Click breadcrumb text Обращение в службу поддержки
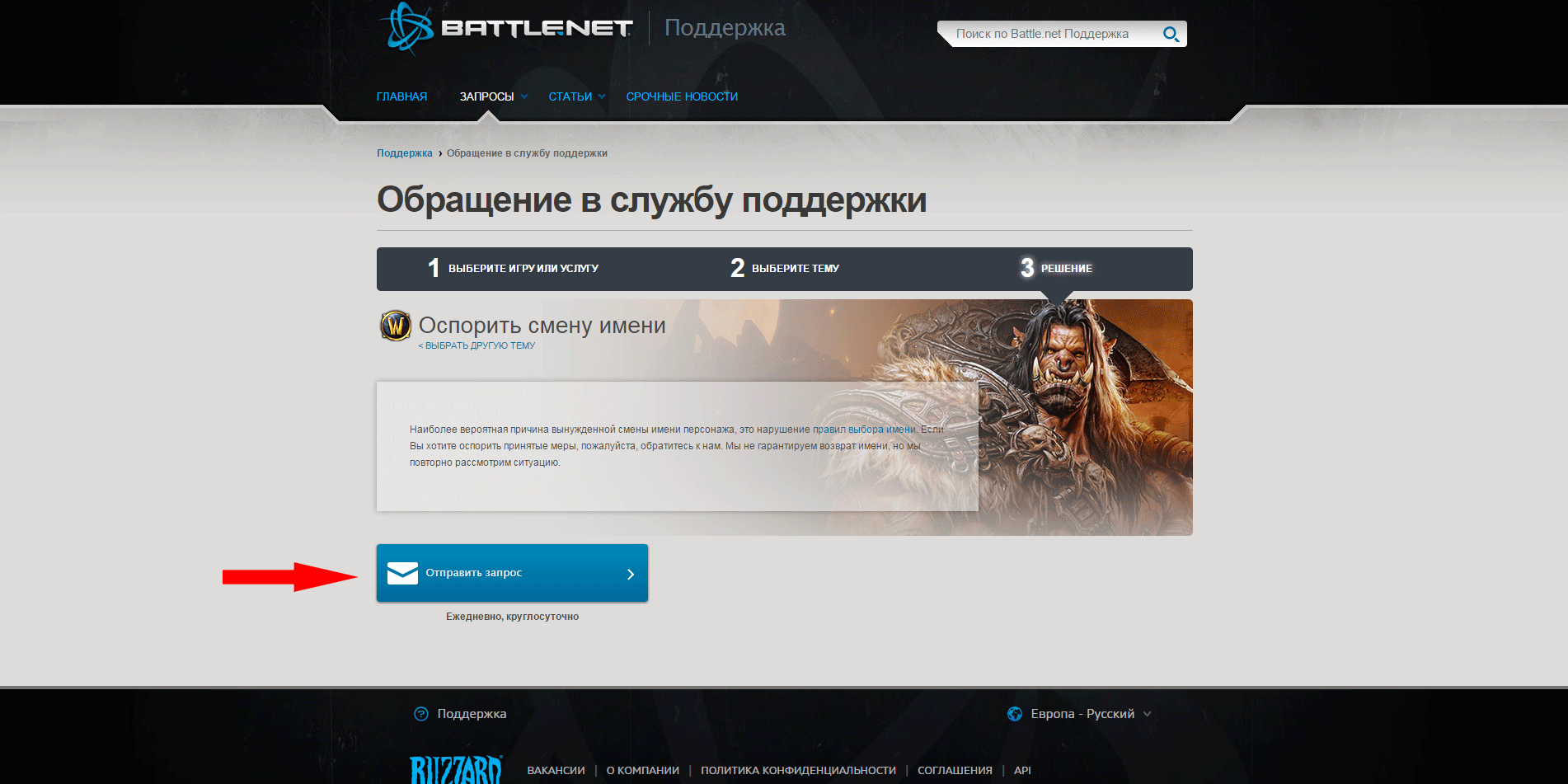The width and height of the screenshot is (1568, 784). (x=527, y=153)
